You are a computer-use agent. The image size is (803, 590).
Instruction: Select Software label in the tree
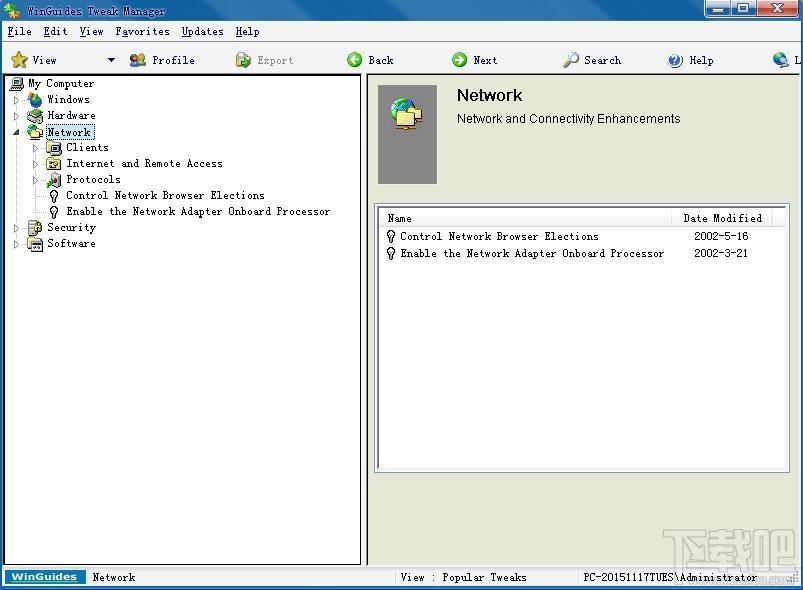pyautogui.click(x=72, y=244)
